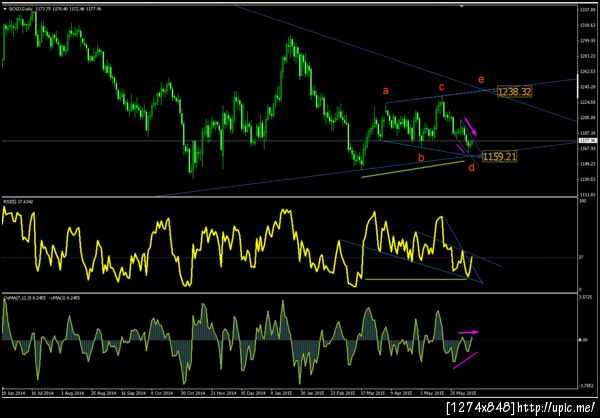Click the 10 Jul 2014 date label
The height and width of the screenshot is (418, 600).
[42, 393]
